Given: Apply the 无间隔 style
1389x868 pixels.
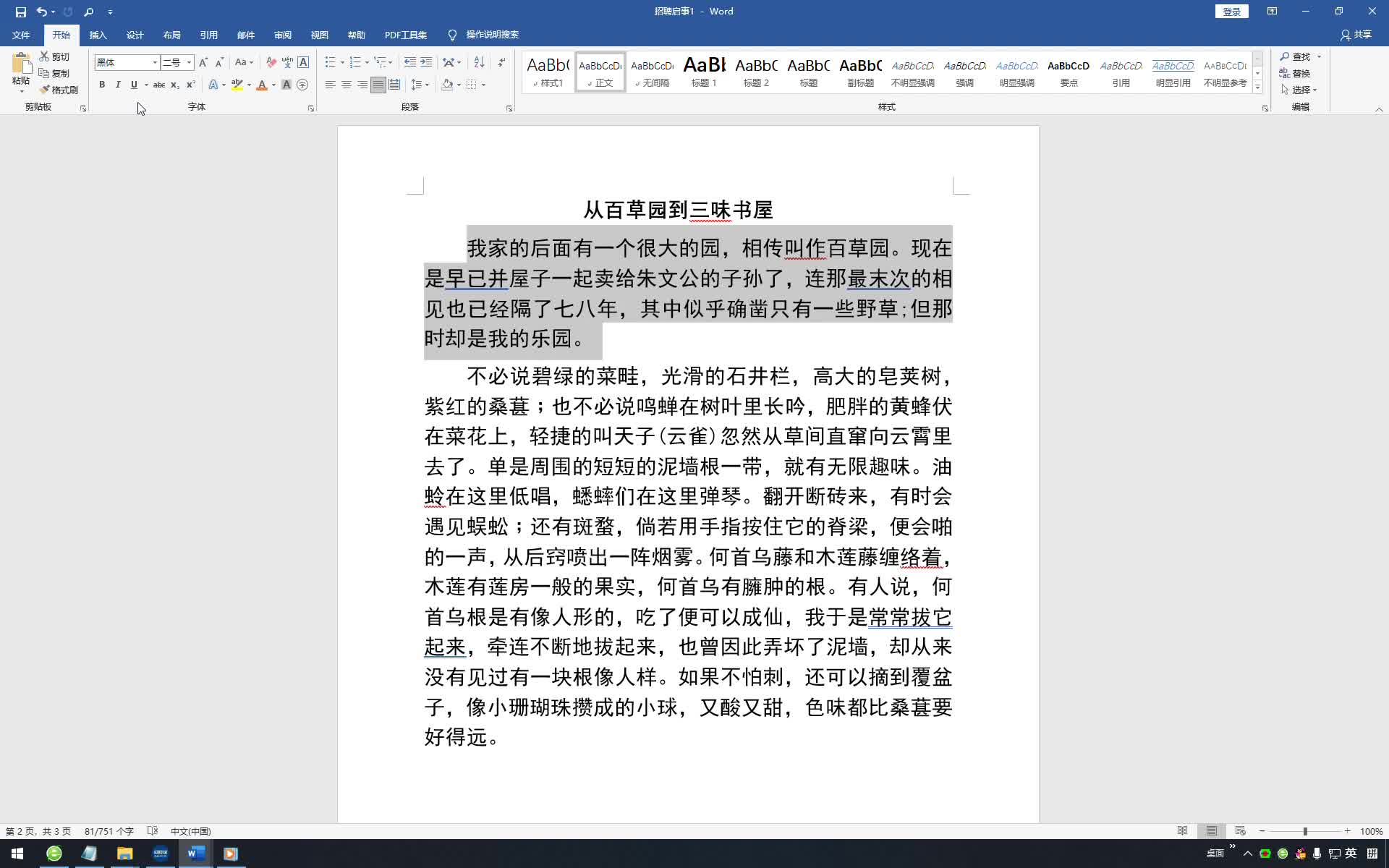Looking at the screenshot, I should tap(652, 72).
